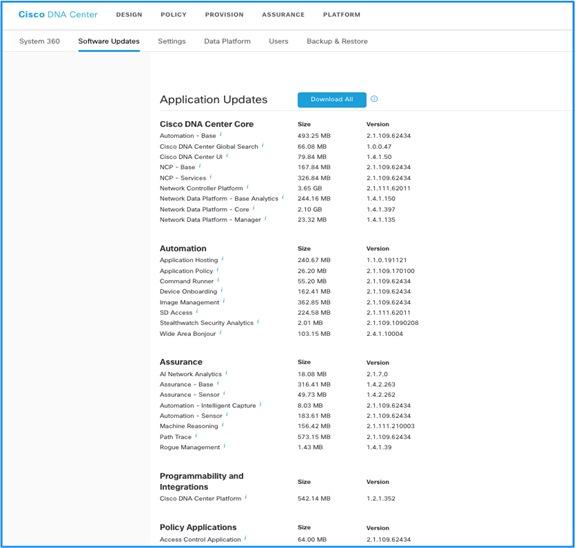
Task: Switch to the System 360 tab
Action: click(x=39, y=41)
